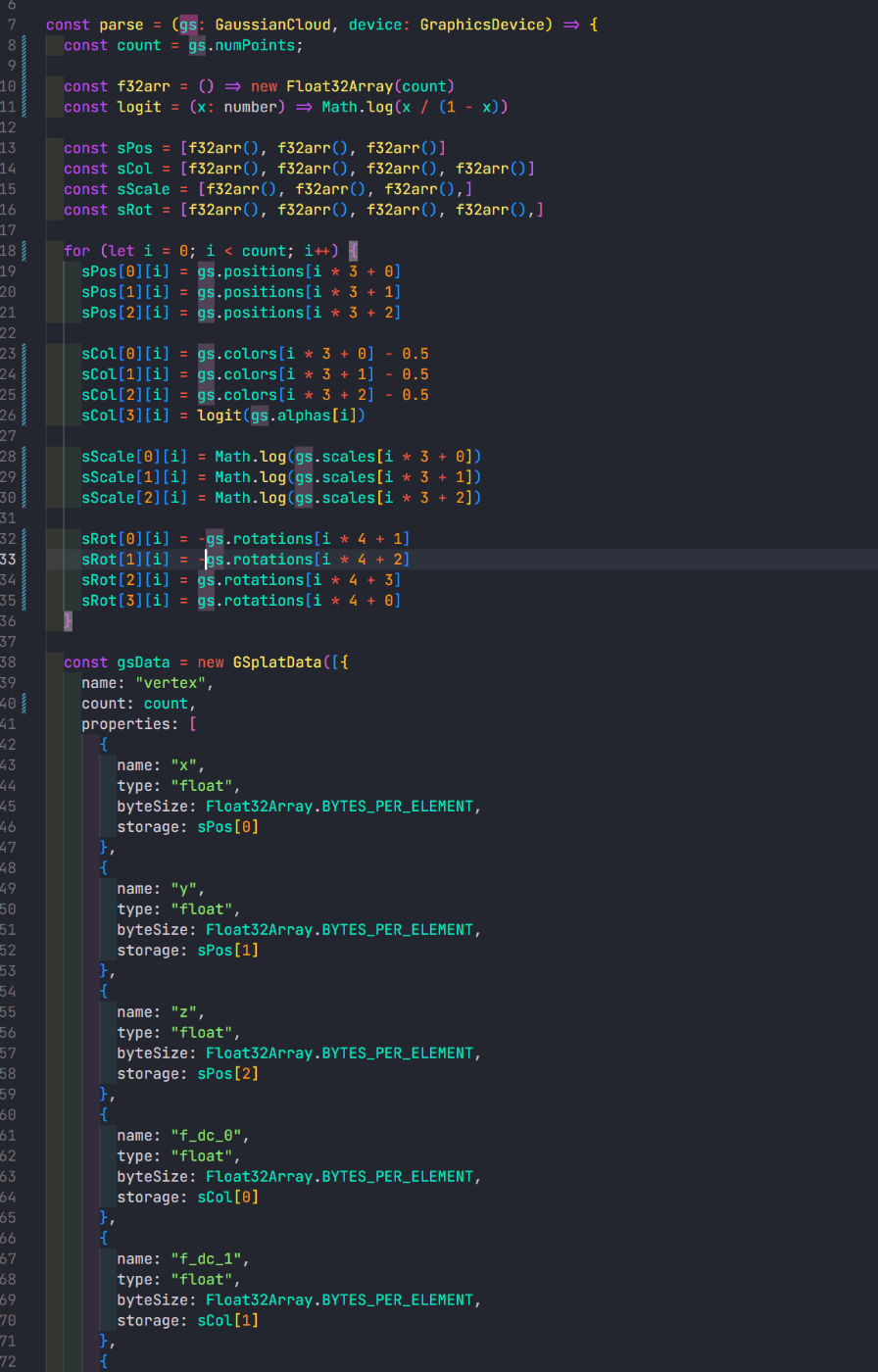Click BYTES_PER_ELEMENT on line 45

point(398,807)
